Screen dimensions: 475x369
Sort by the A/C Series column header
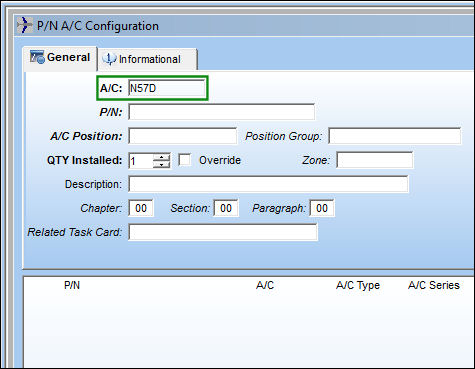[x=434, y=285]
